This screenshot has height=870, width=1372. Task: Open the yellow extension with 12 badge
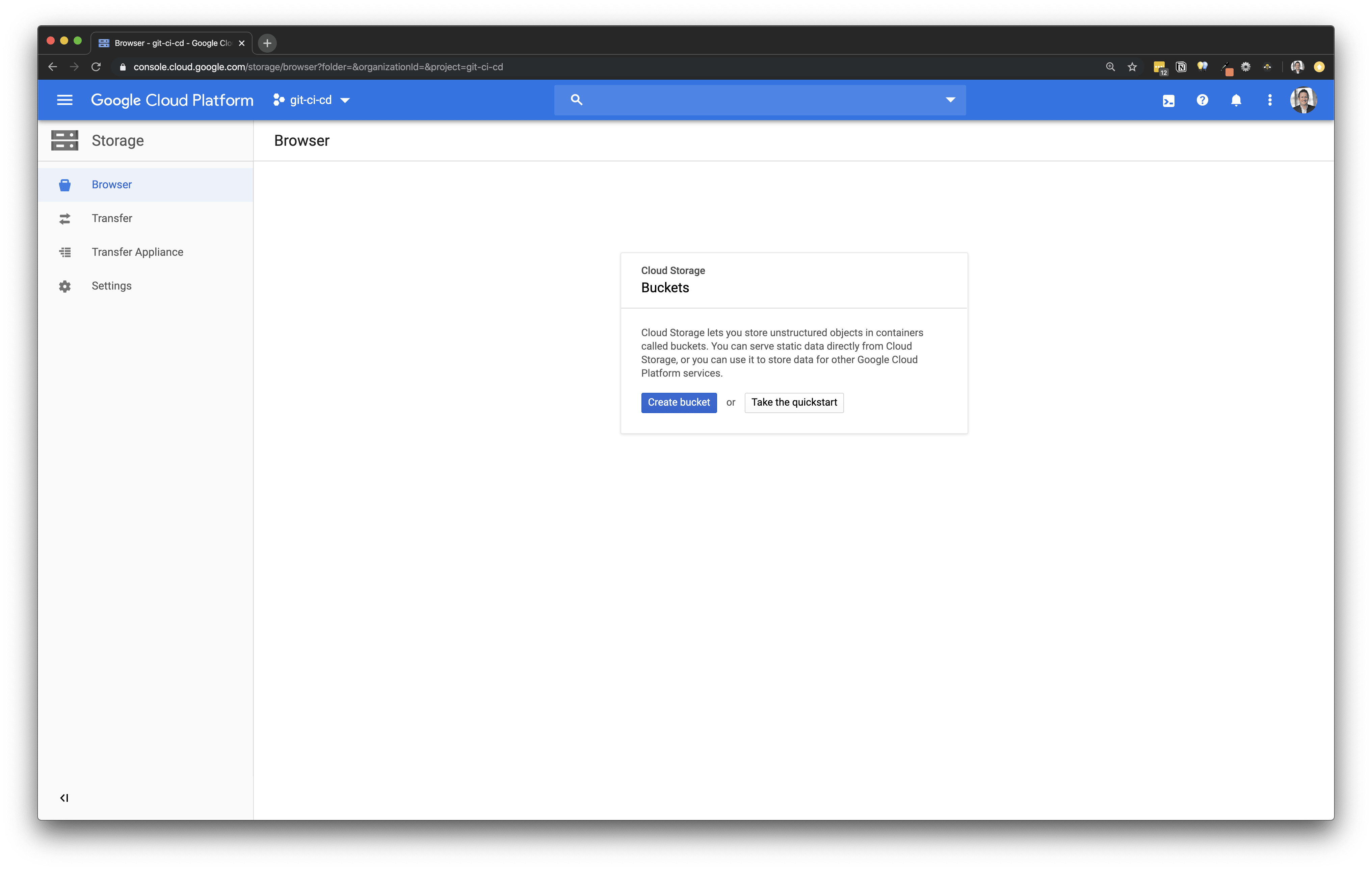(x=1160, y=68)
